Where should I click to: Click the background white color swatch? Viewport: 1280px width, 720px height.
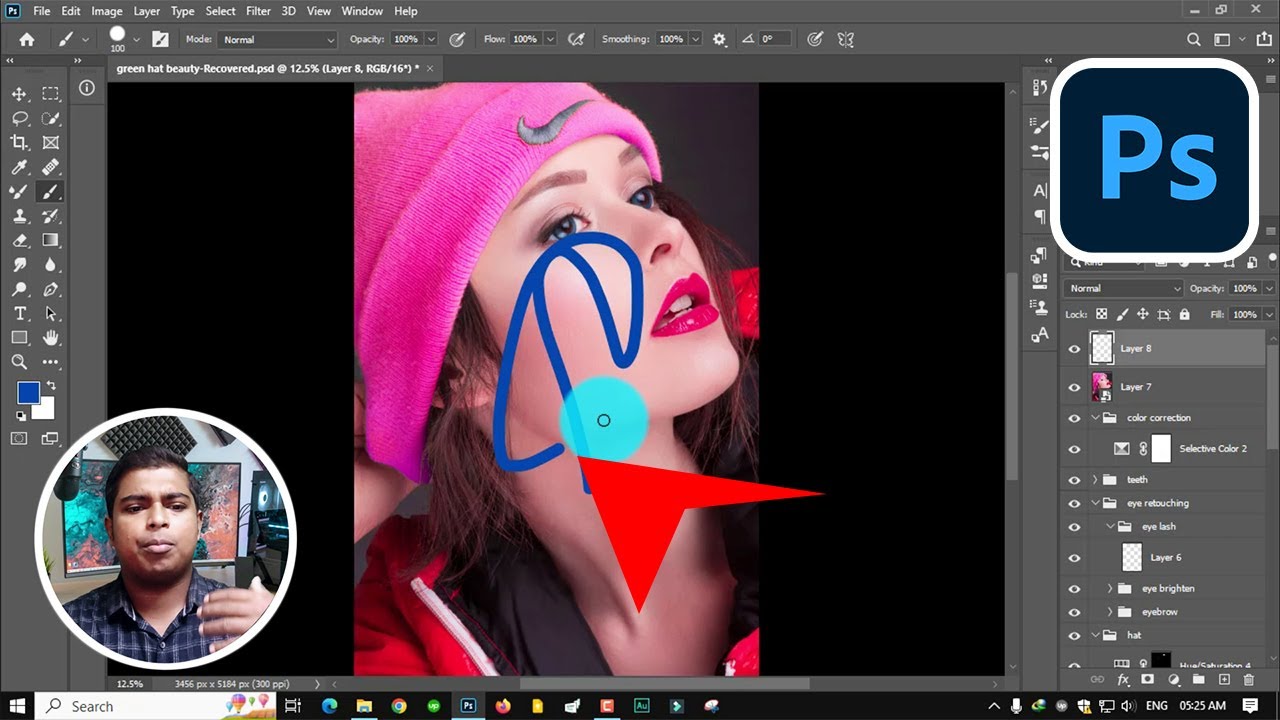click(x=45, y=409)
